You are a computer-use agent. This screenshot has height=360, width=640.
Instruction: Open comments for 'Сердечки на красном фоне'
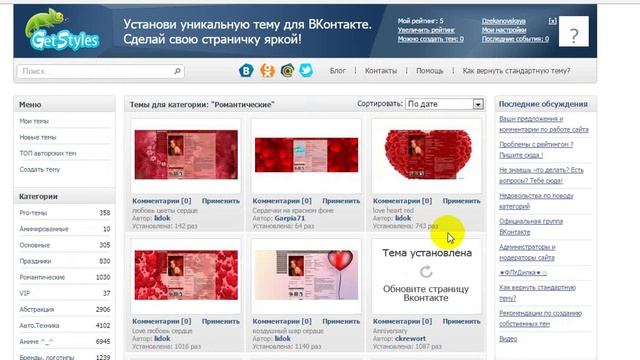282,201
